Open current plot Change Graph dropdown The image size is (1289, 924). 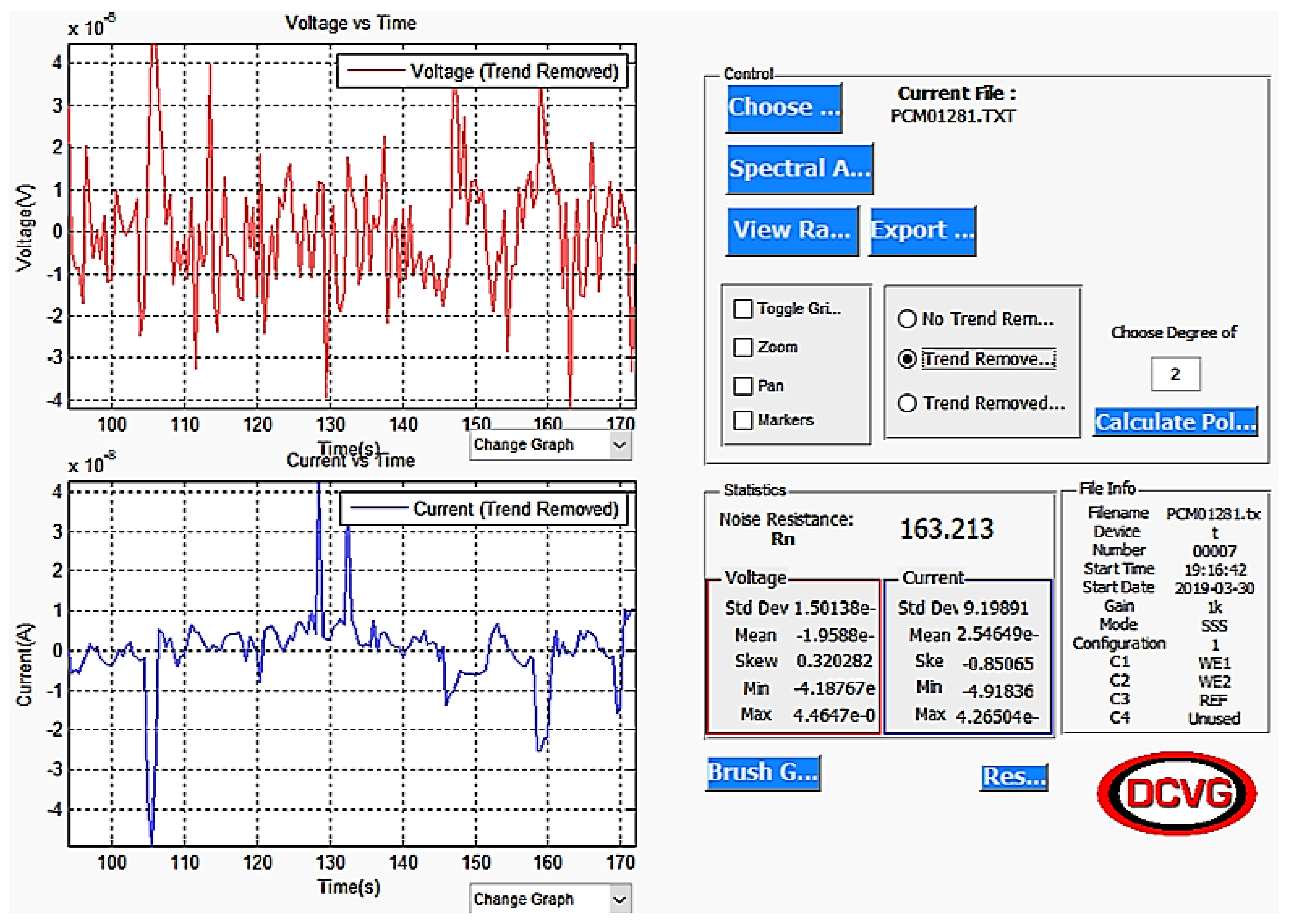(x=550, y=899)
